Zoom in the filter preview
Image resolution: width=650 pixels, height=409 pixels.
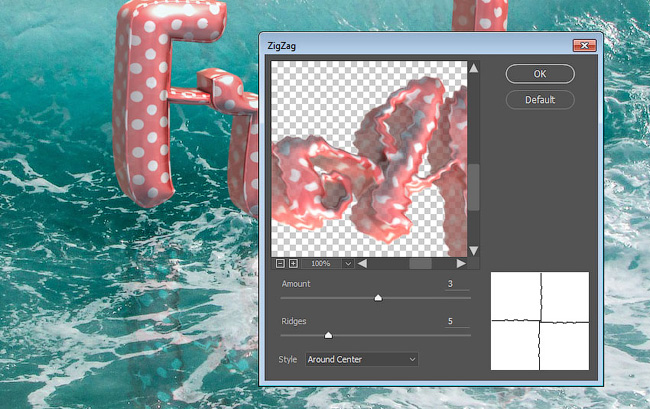[293, 264]
